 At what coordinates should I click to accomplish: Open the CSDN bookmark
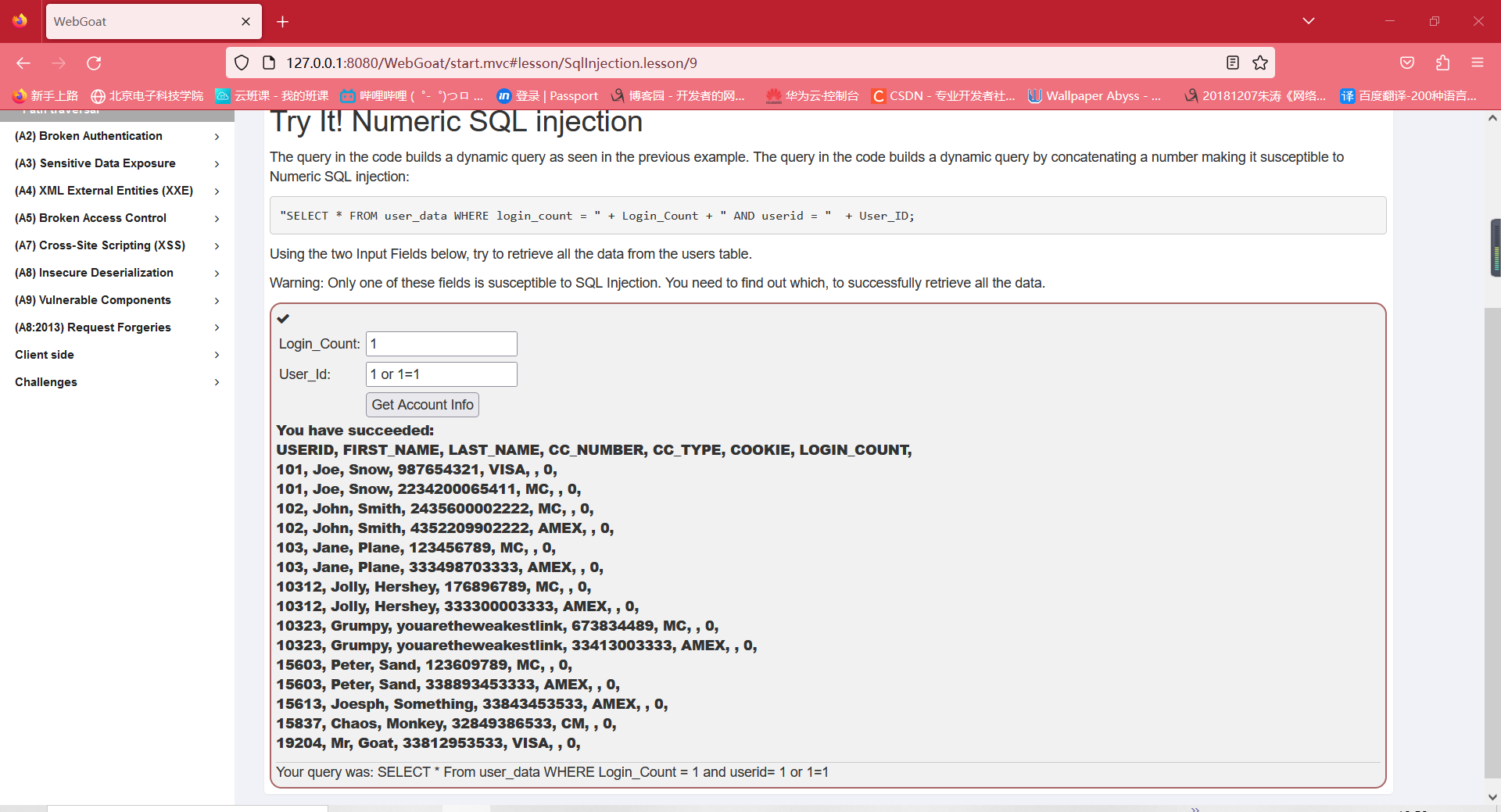tap(943, 95)
